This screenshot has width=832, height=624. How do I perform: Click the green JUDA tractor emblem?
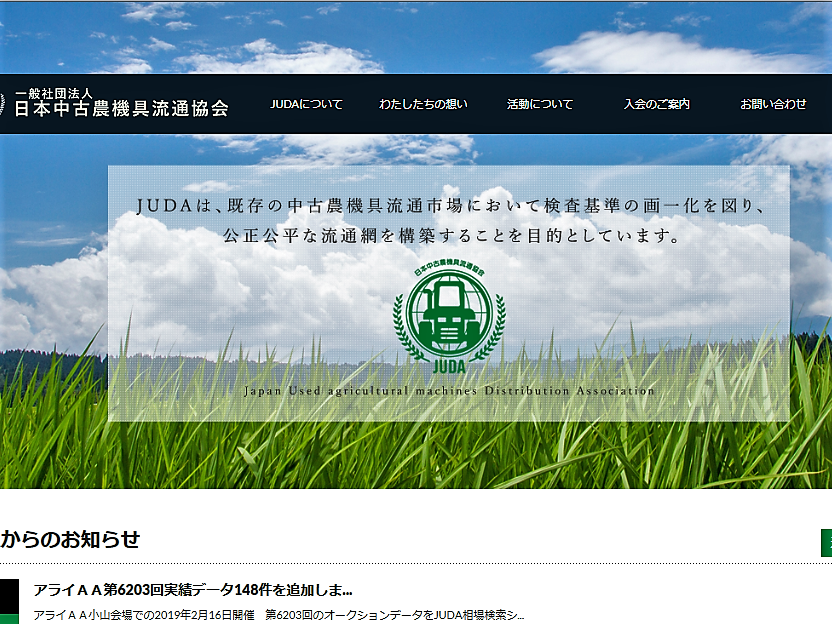(449, 317)
